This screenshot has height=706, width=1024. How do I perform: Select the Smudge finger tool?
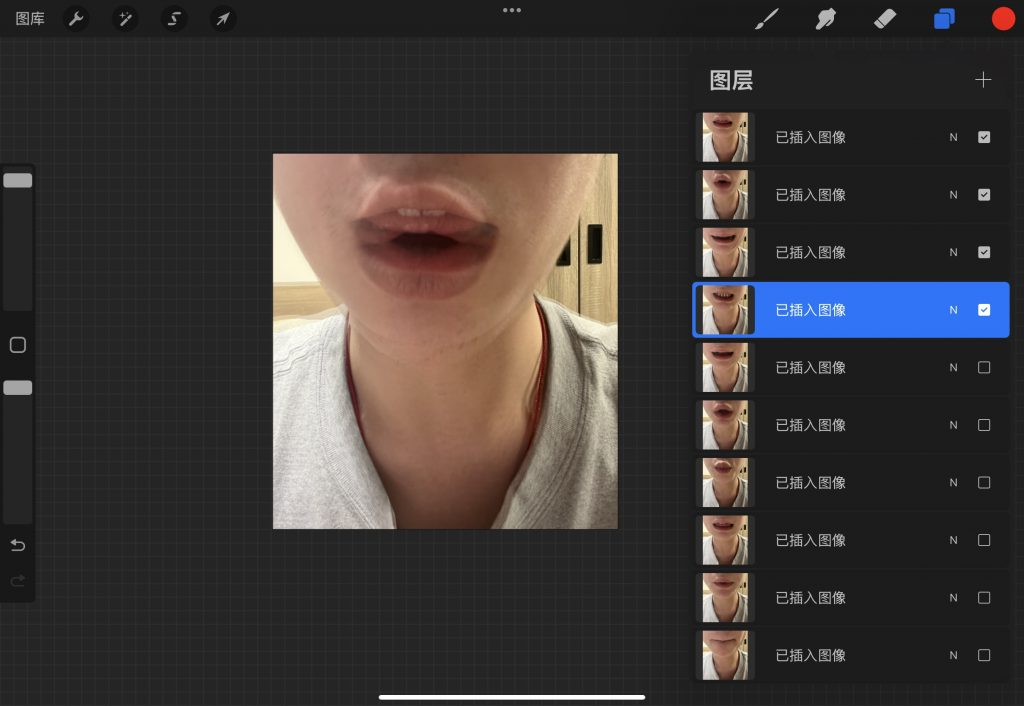tap(825, 19)
